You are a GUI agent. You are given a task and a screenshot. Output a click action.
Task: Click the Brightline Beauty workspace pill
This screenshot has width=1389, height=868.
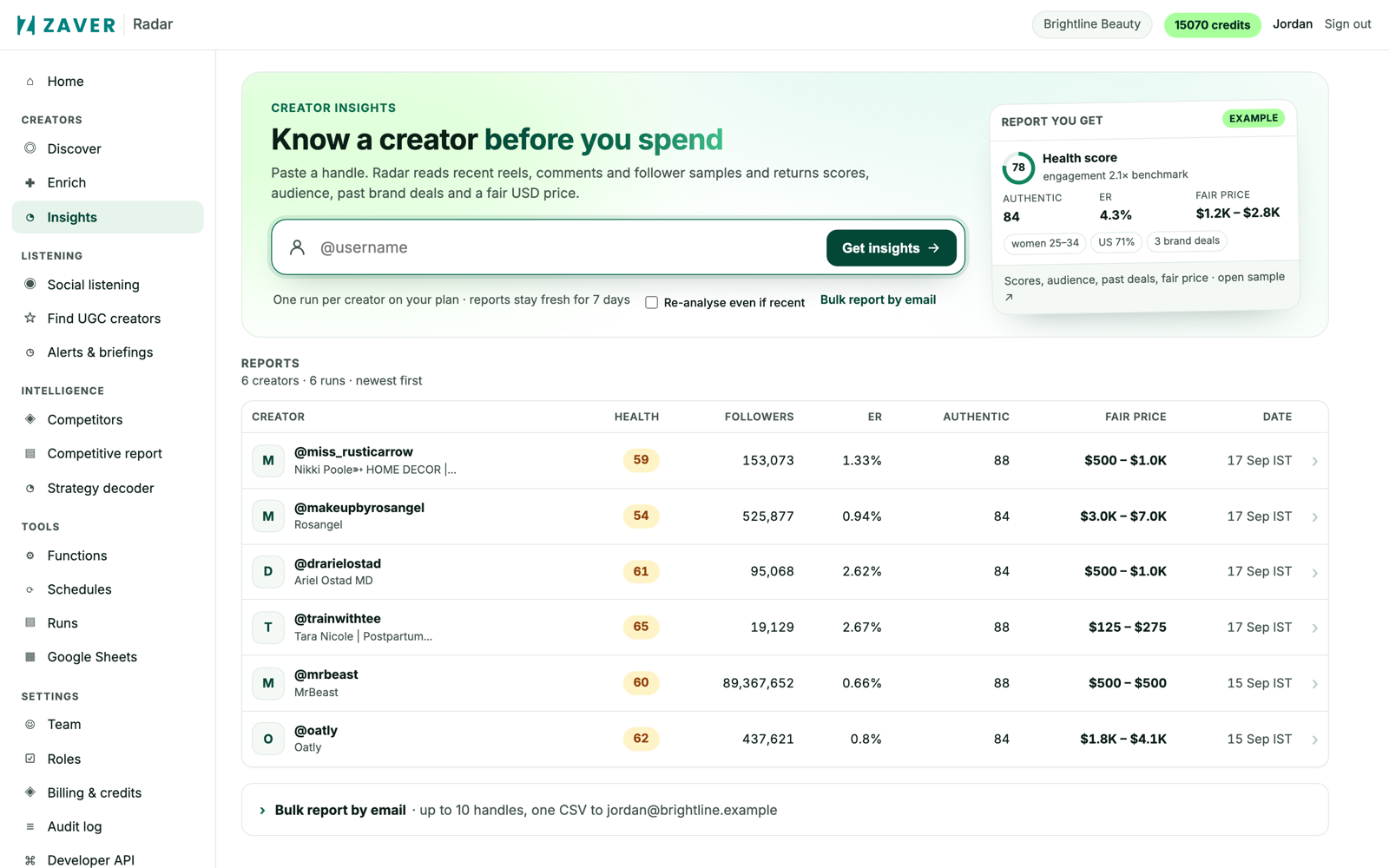tap(1092, 24)
